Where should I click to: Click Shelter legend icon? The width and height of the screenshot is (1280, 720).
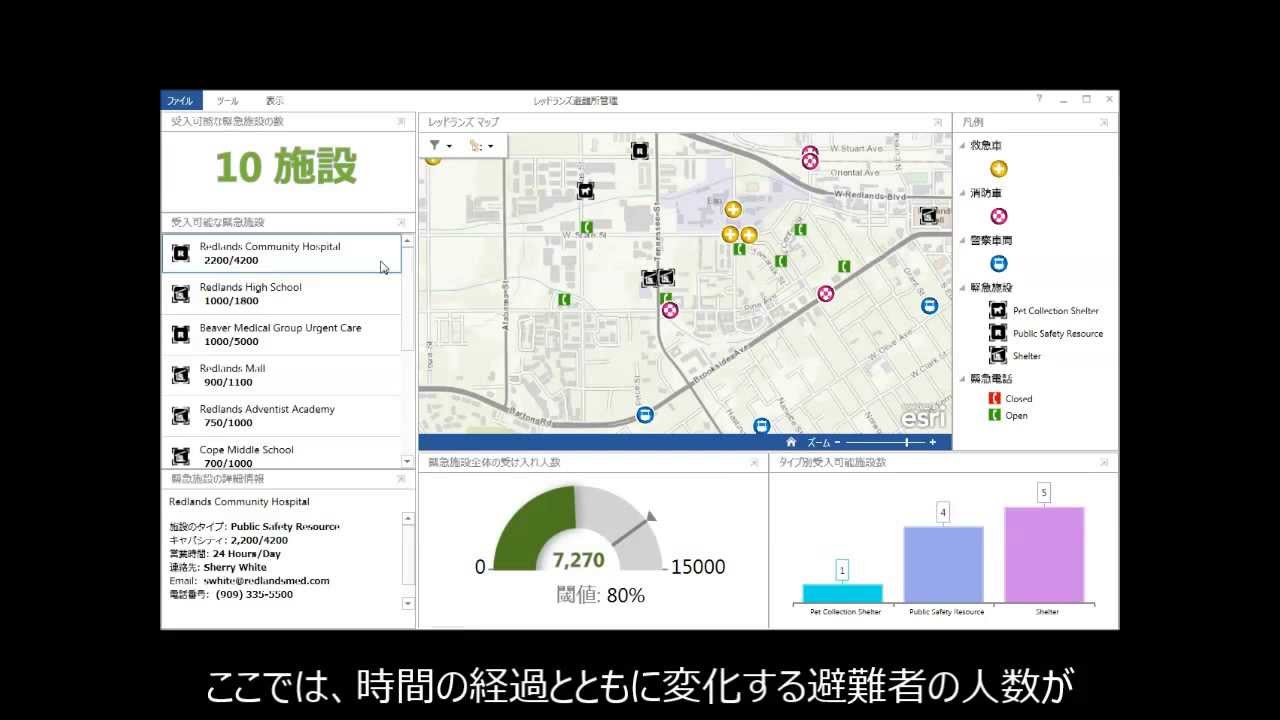pyautogui.click(x=998, y=355)
